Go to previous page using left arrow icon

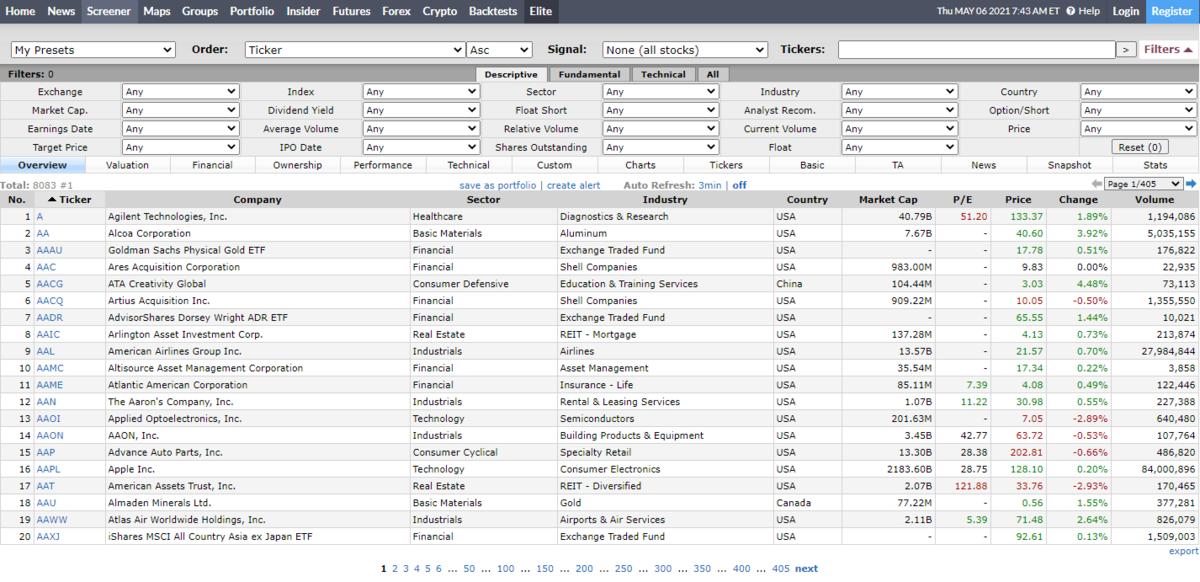point(1097,184)
